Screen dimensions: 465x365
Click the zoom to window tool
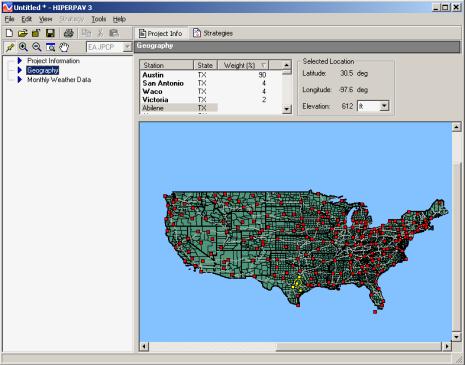tap(50, 47)
